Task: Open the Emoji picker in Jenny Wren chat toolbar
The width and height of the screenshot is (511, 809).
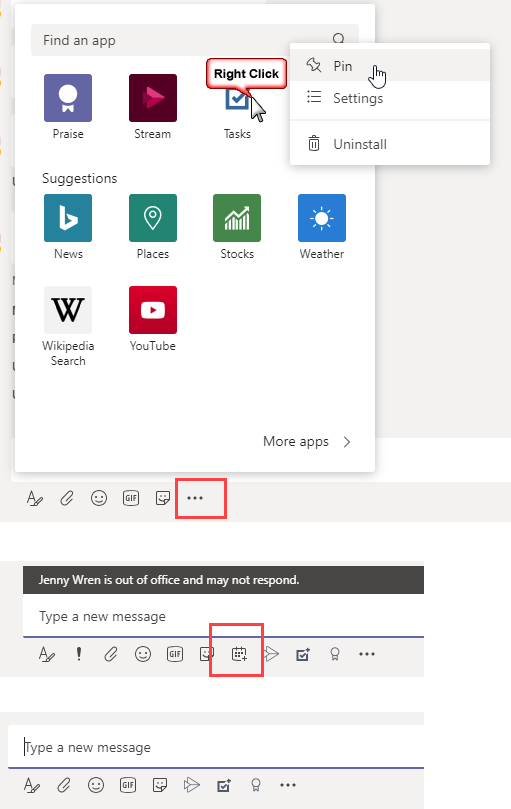Action: 142,654
